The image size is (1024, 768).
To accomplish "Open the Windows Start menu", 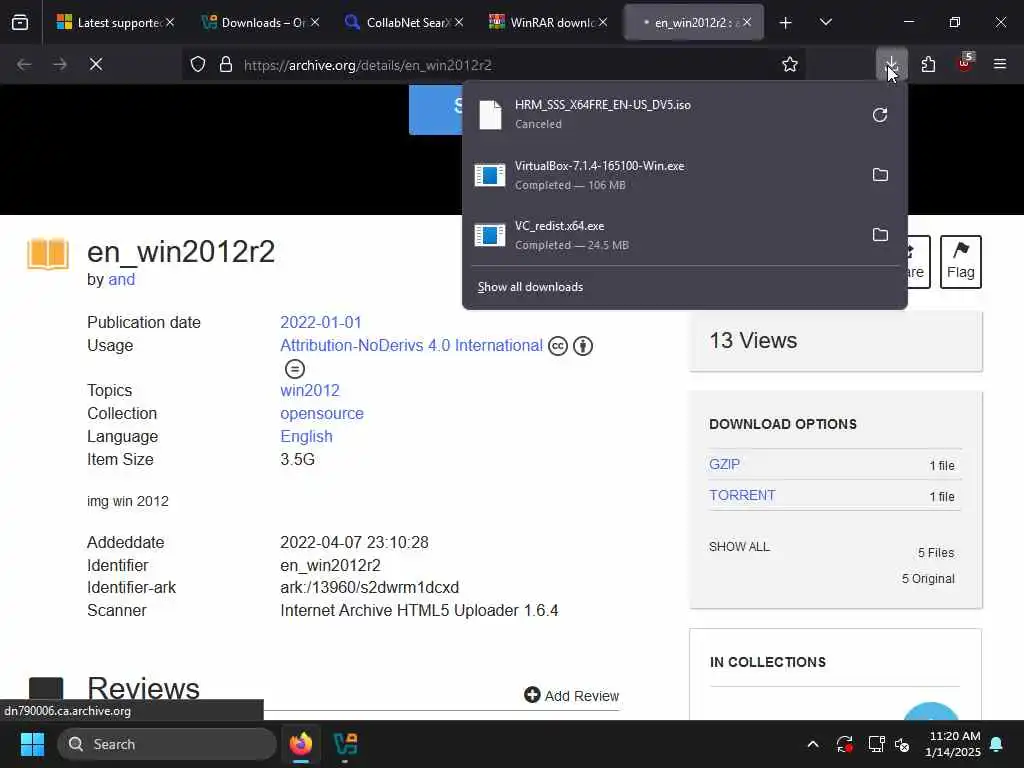I will tap(32, 744).
